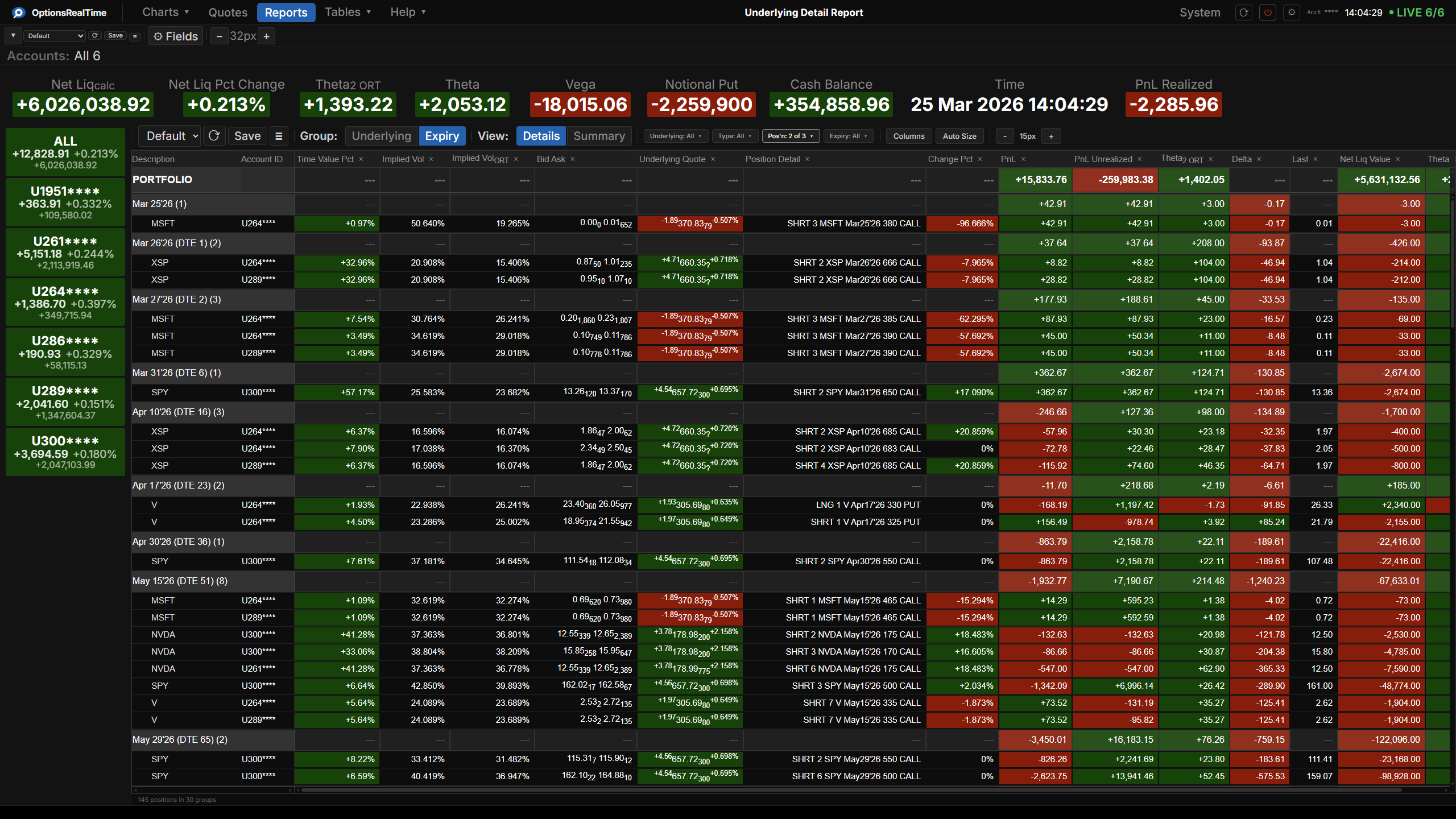Open the Underlying: All filter dropdown
Image resolution: width=1456 pixels, height=819 pixels.
click(676, 136)
